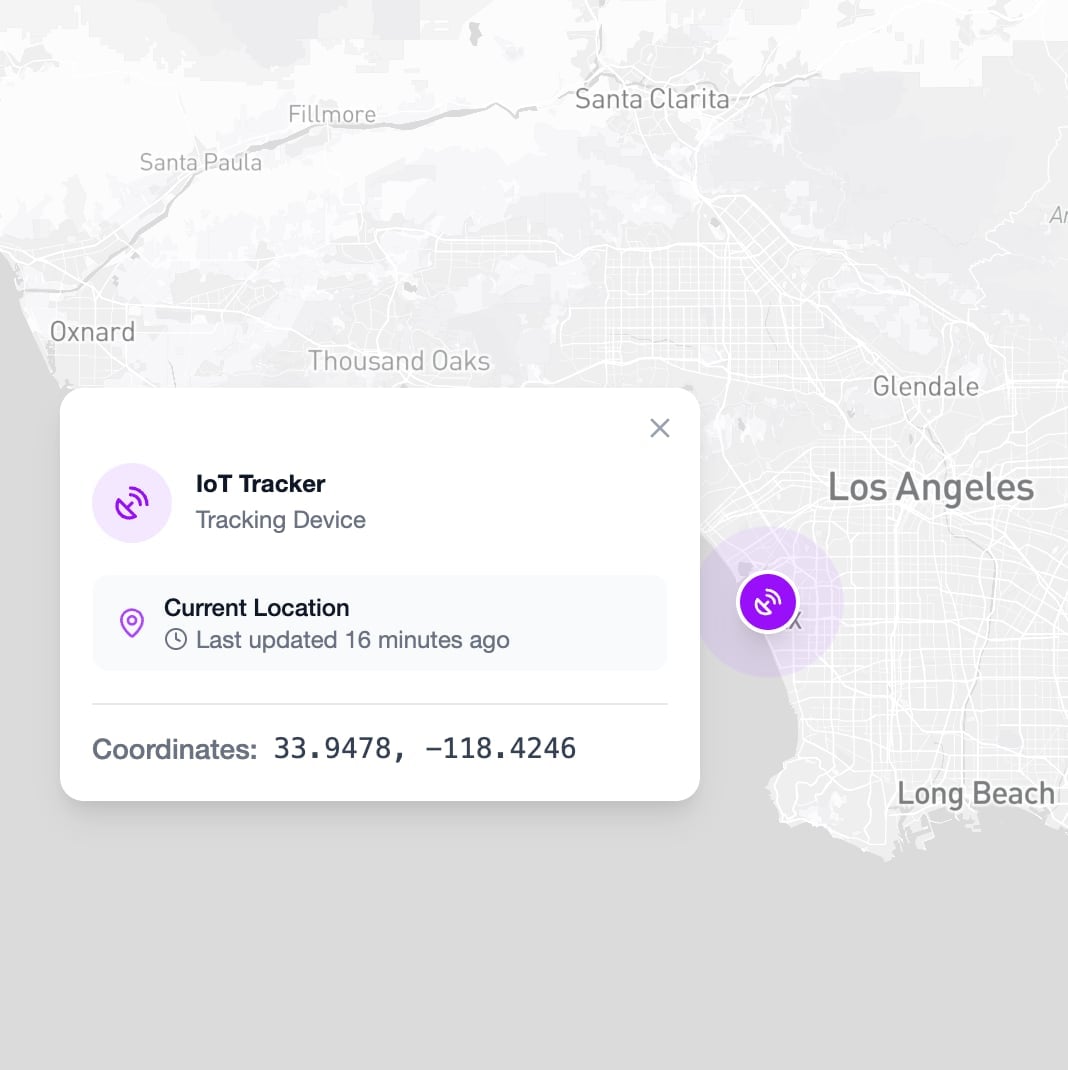
Task: Tap the circular purple device avatar in the card
Action: pyautogui.click(x=132, y=501)
